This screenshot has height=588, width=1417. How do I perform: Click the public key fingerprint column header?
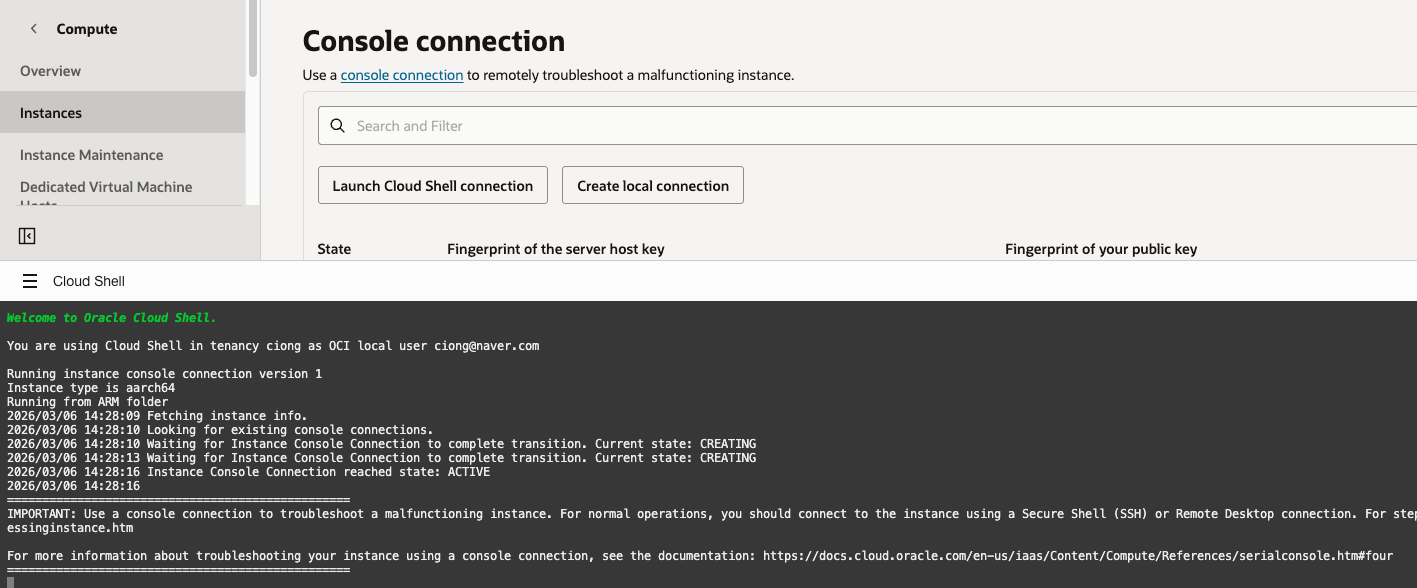pyautogui.click(x=1101, y=249)
